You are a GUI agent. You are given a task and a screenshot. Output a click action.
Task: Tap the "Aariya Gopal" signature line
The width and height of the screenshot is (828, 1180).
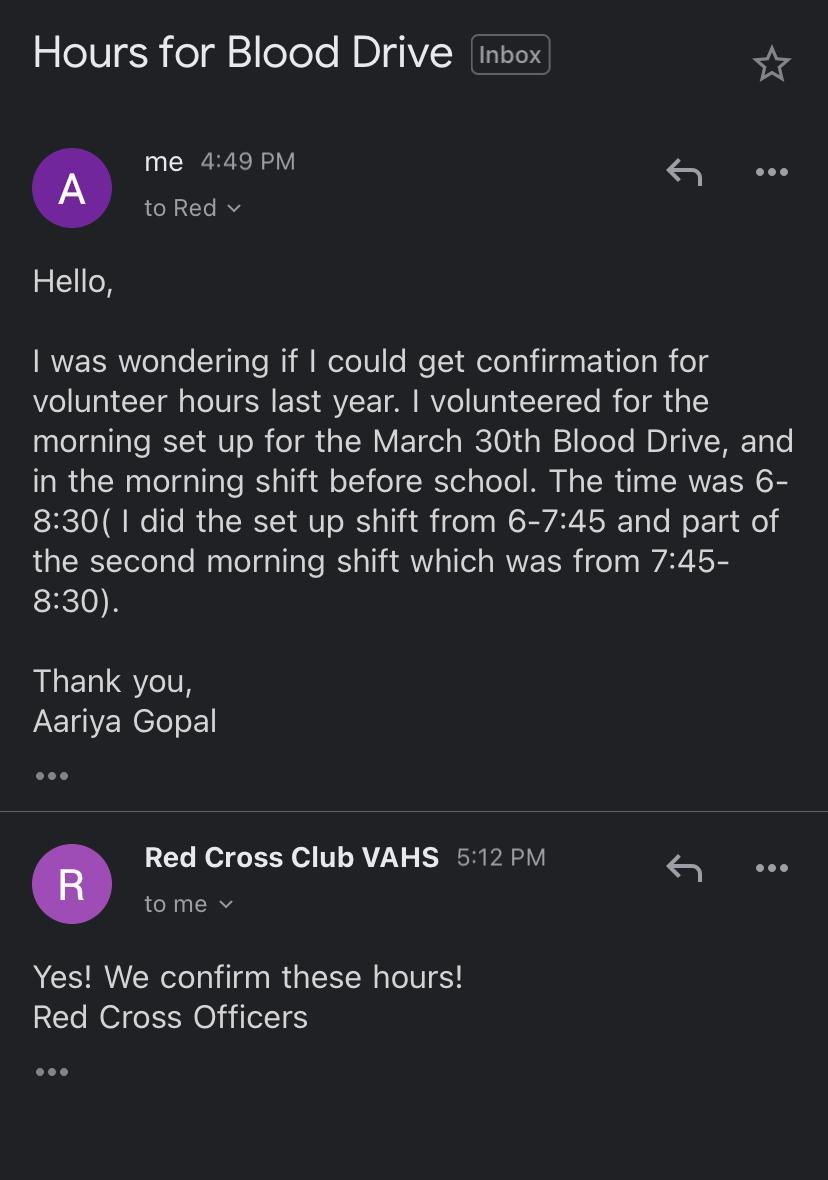pos(125,721)
